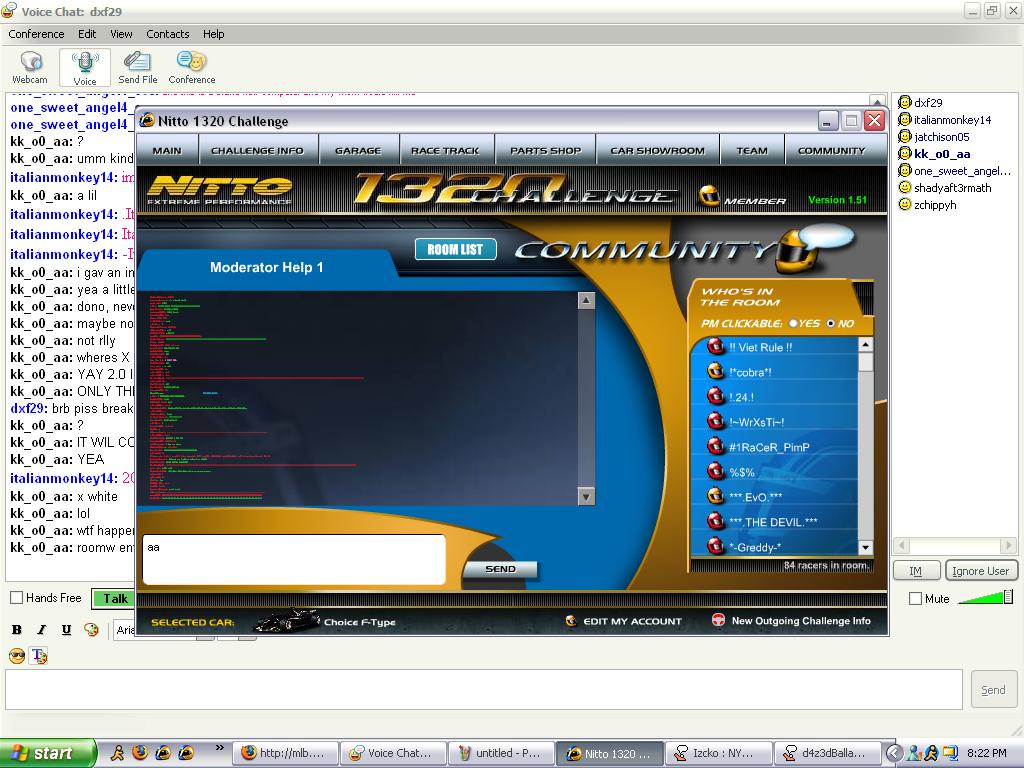Screen dimensions: 1024x768
Task: Set PM Clickable to NO
Action: click(831, 323)
